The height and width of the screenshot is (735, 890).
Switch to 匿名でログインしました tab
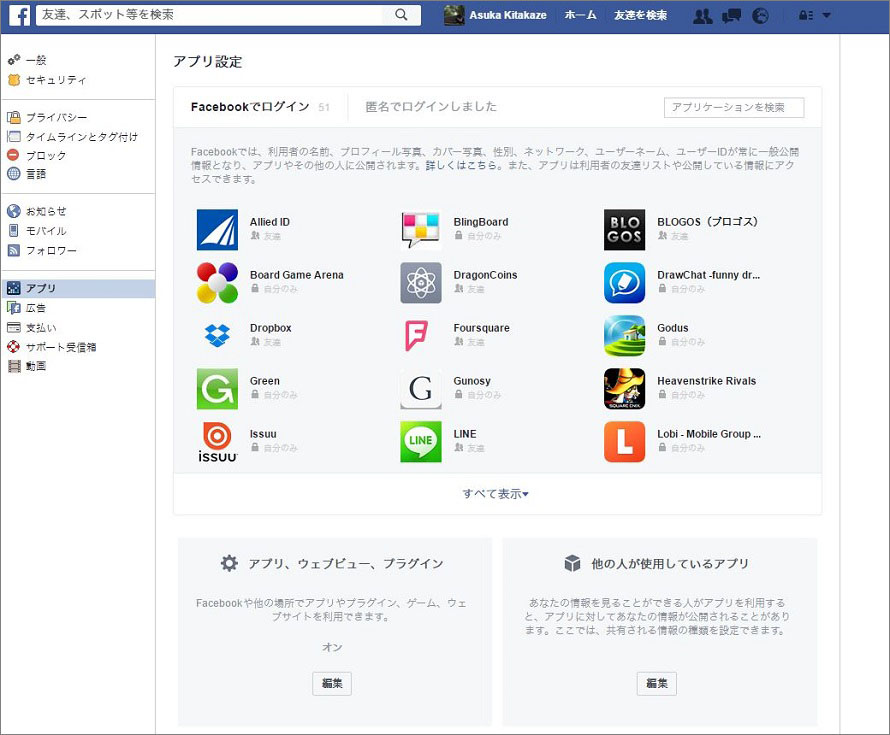(431, 107)
